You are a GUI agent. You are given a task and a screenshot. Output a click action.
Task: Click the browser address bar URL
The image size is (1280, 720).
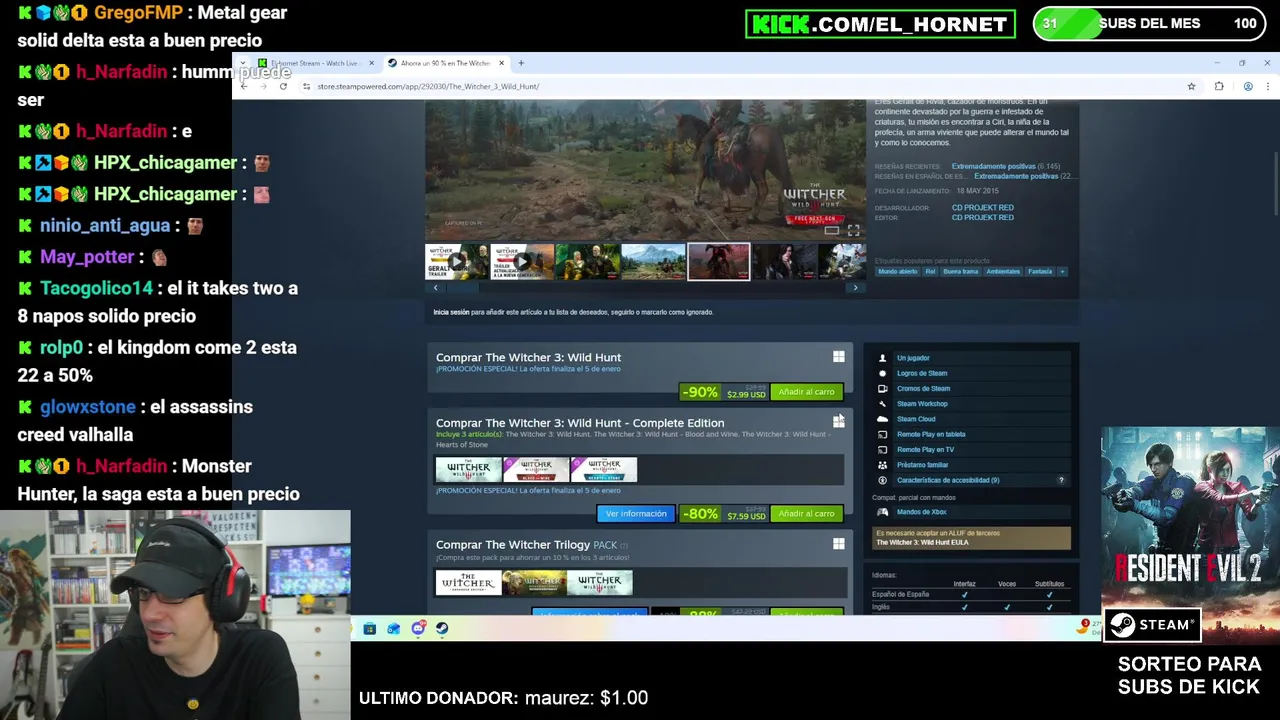tap(428, 86)
